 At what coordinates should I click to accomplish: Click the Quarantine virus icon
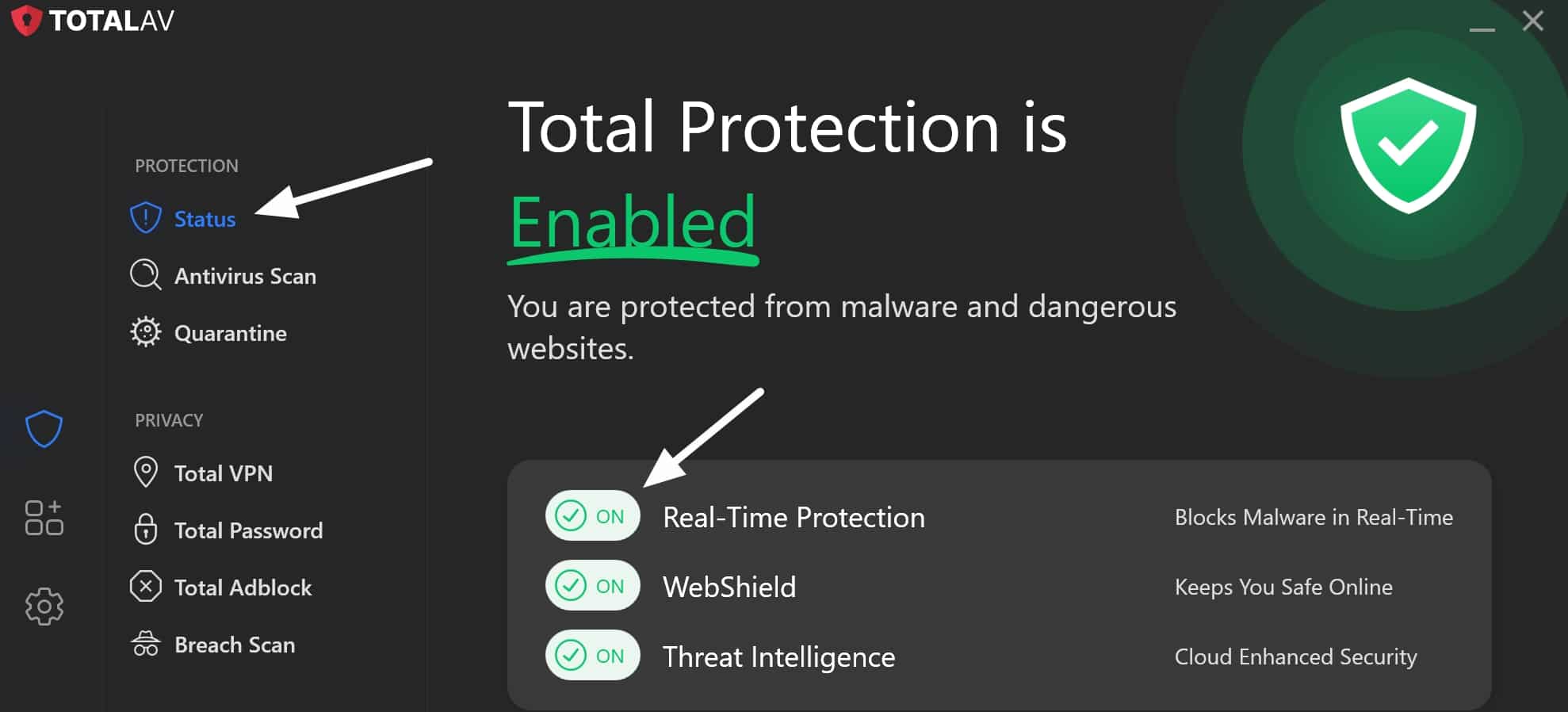point(146,332)
